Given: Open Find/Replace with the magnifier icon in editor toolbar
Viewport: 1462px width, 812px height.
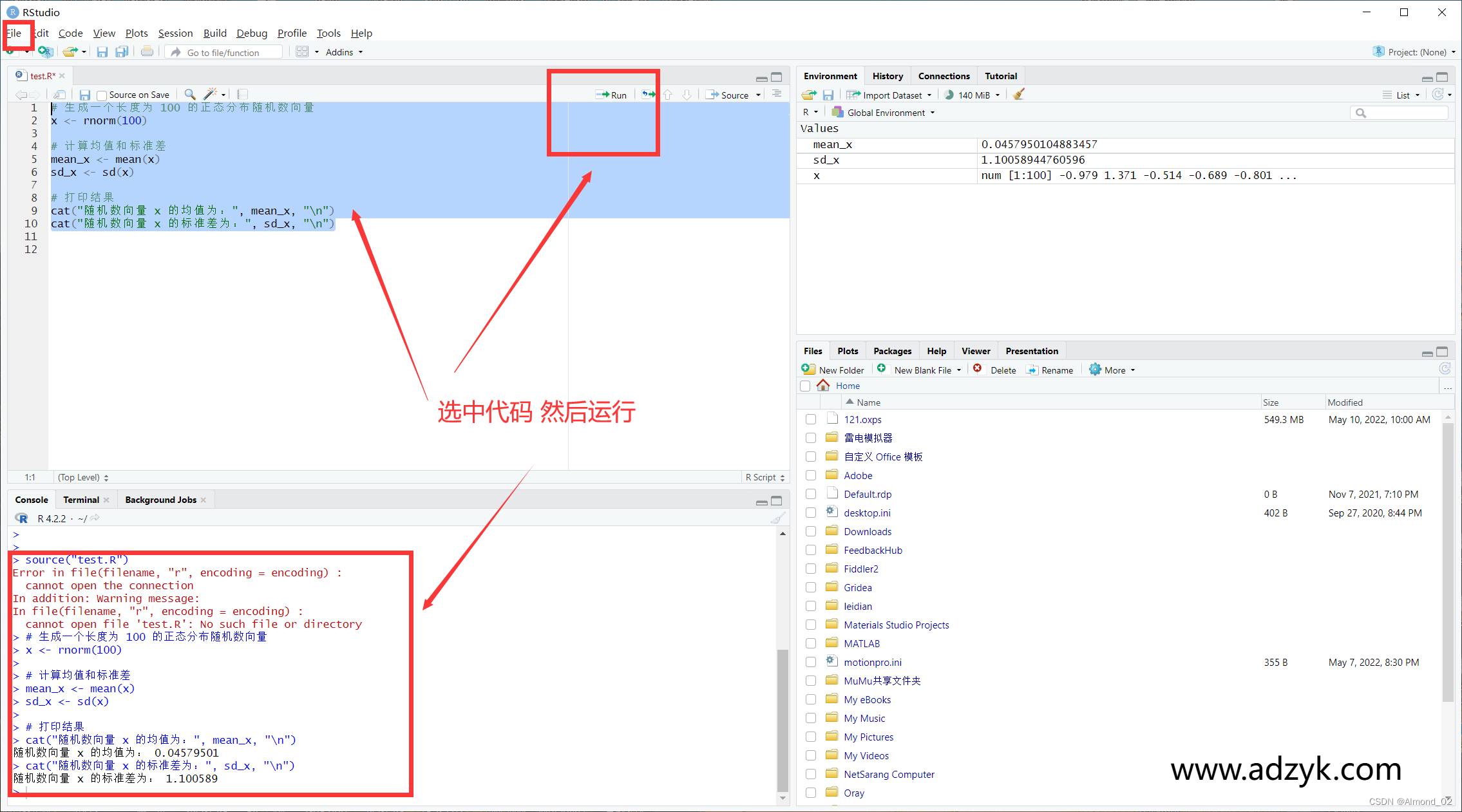Looking at the screenshot, I should click(189, 94).
